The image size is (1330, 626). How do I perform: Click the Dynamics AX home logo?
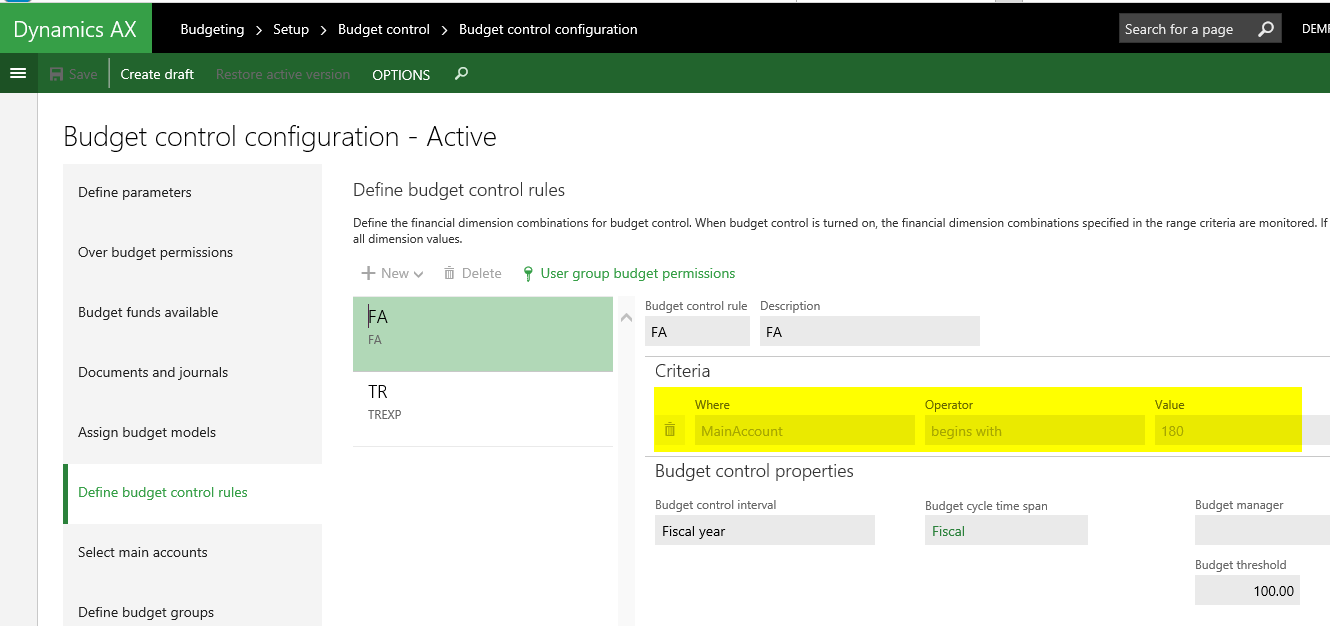coord(75,29)
